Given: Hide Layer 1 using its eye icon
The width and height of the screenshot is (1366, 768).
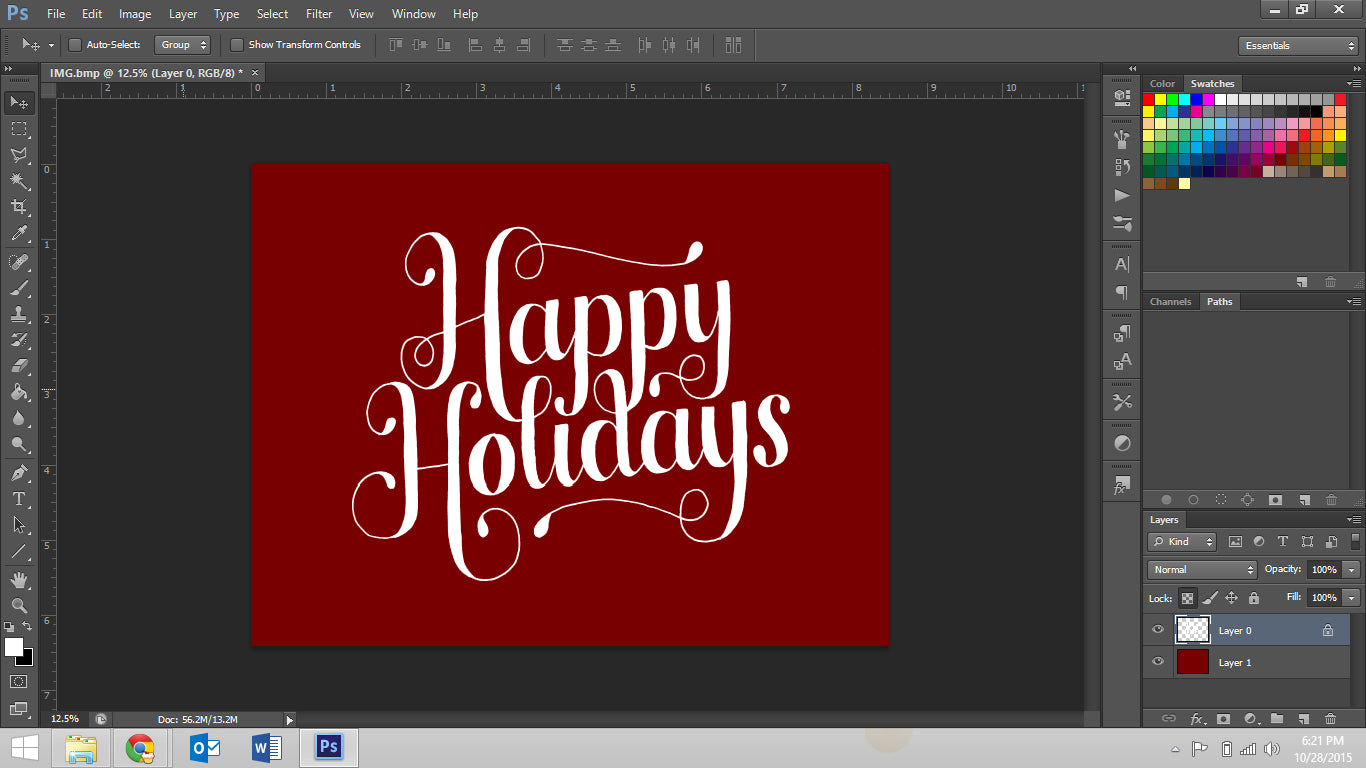Looking at the screenshot, I should pyautogui.click(x=1158, y=662).
